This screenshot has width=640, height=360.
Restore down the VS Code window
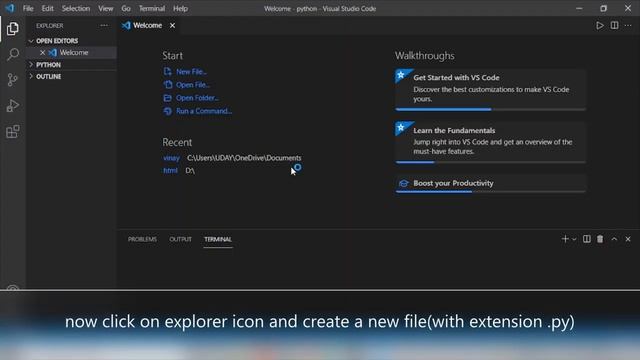pyautogui.click(x=604, y=8)
